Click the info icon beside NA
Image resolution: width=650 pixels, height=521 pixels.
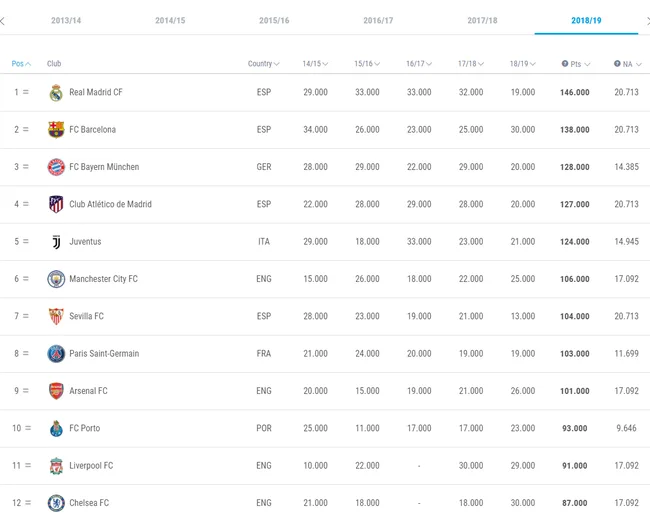(x=617, y=63)
